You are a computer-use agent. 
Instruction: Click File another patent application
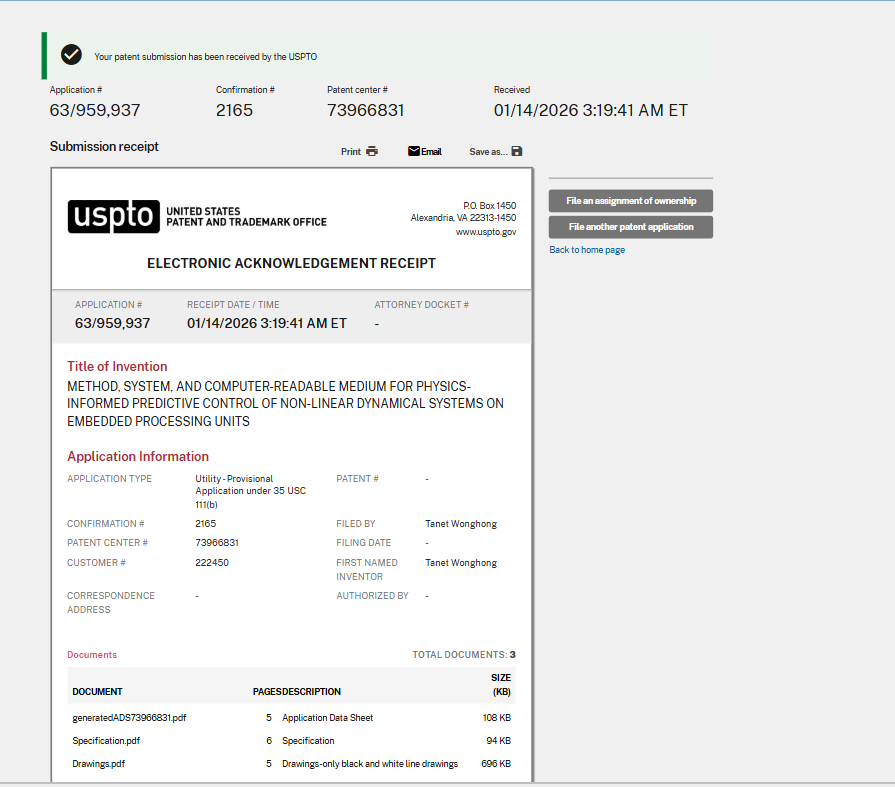630,226
